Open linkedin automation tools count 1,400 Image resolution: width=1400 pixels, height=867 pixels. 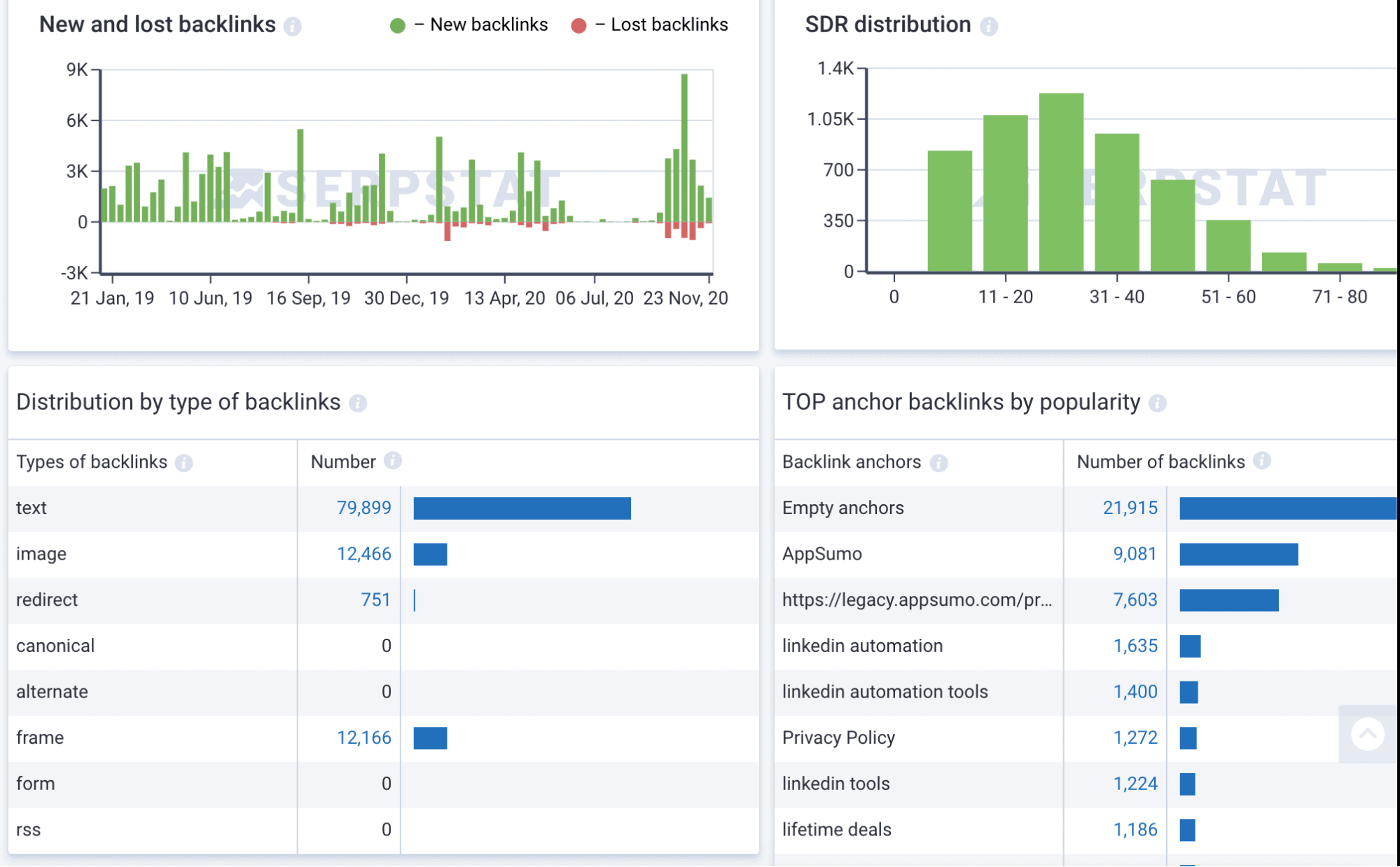(1135, 692)
